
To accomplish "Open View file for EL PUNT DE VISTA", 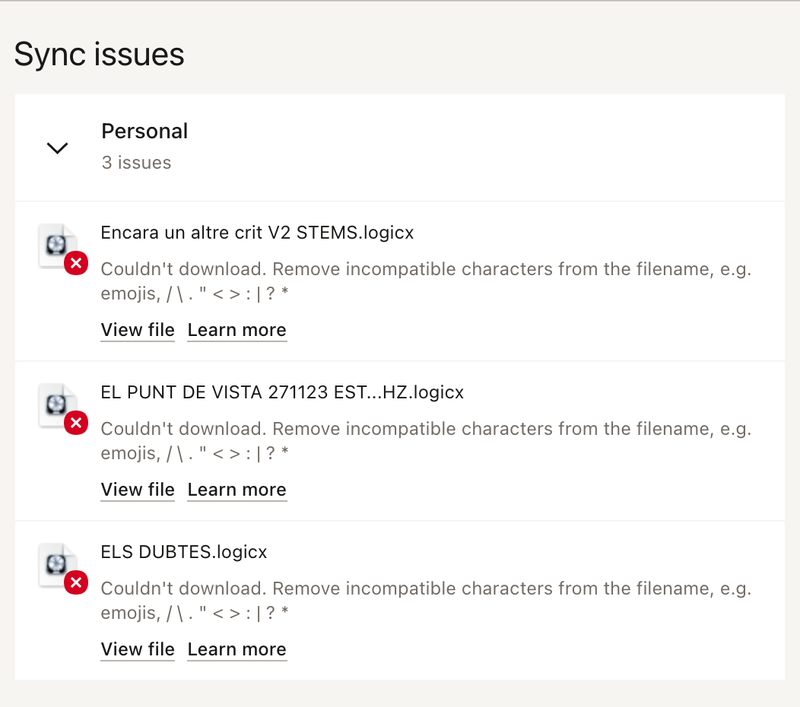I will tap(137, 490).
